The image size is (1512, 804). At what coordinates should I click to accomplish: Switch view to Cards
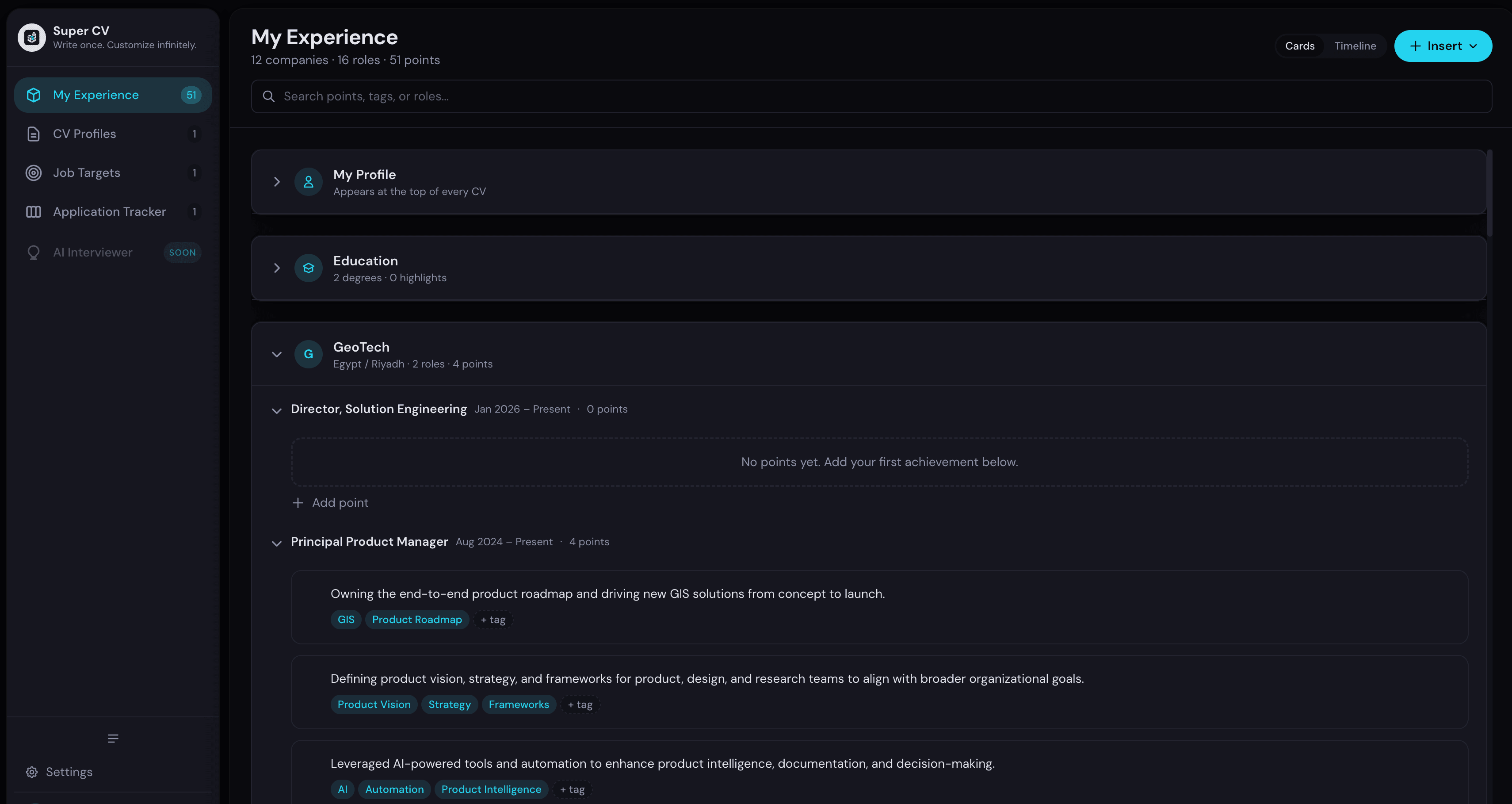1299,46
